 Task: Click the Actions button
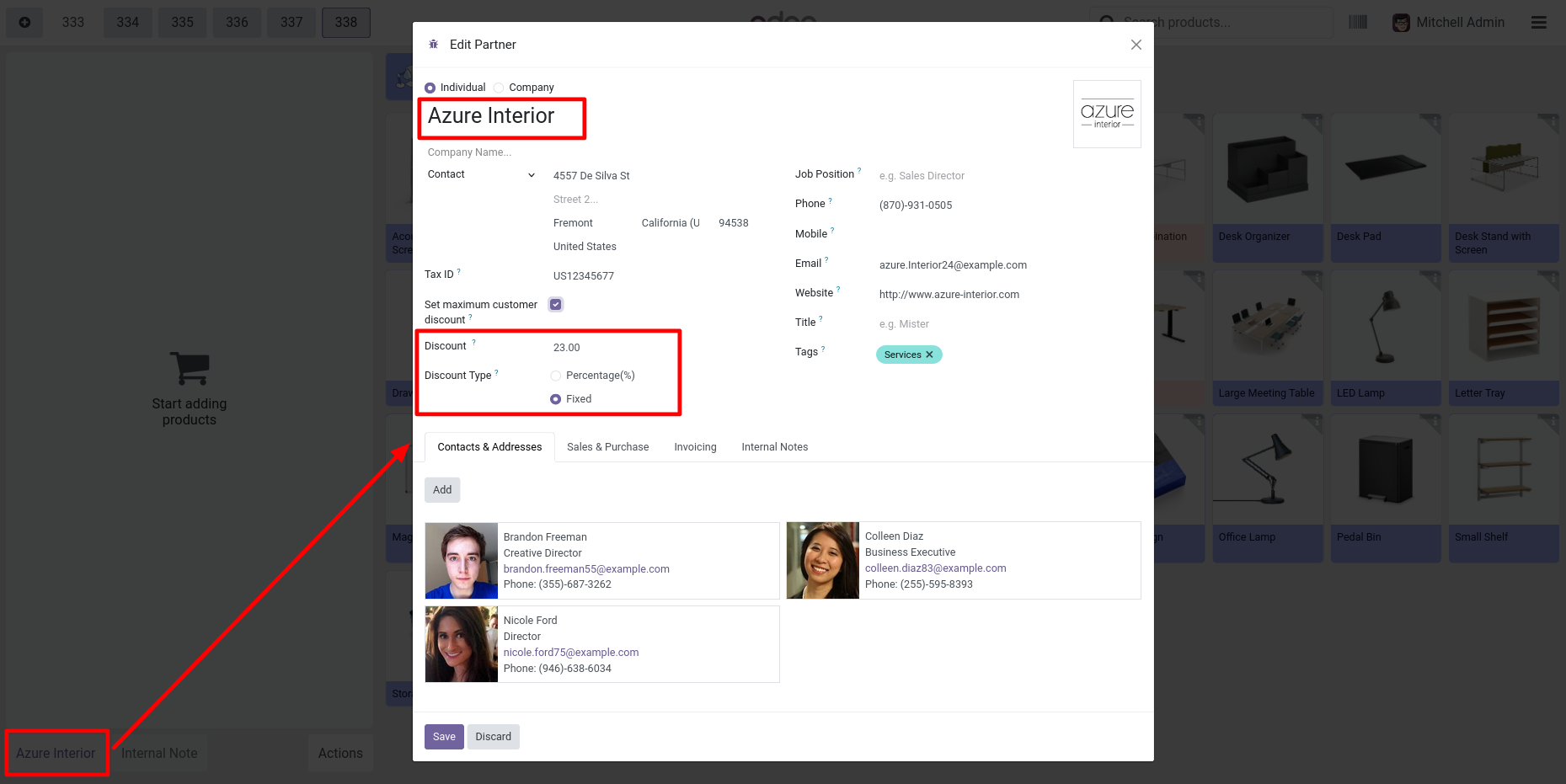[340, 754]
